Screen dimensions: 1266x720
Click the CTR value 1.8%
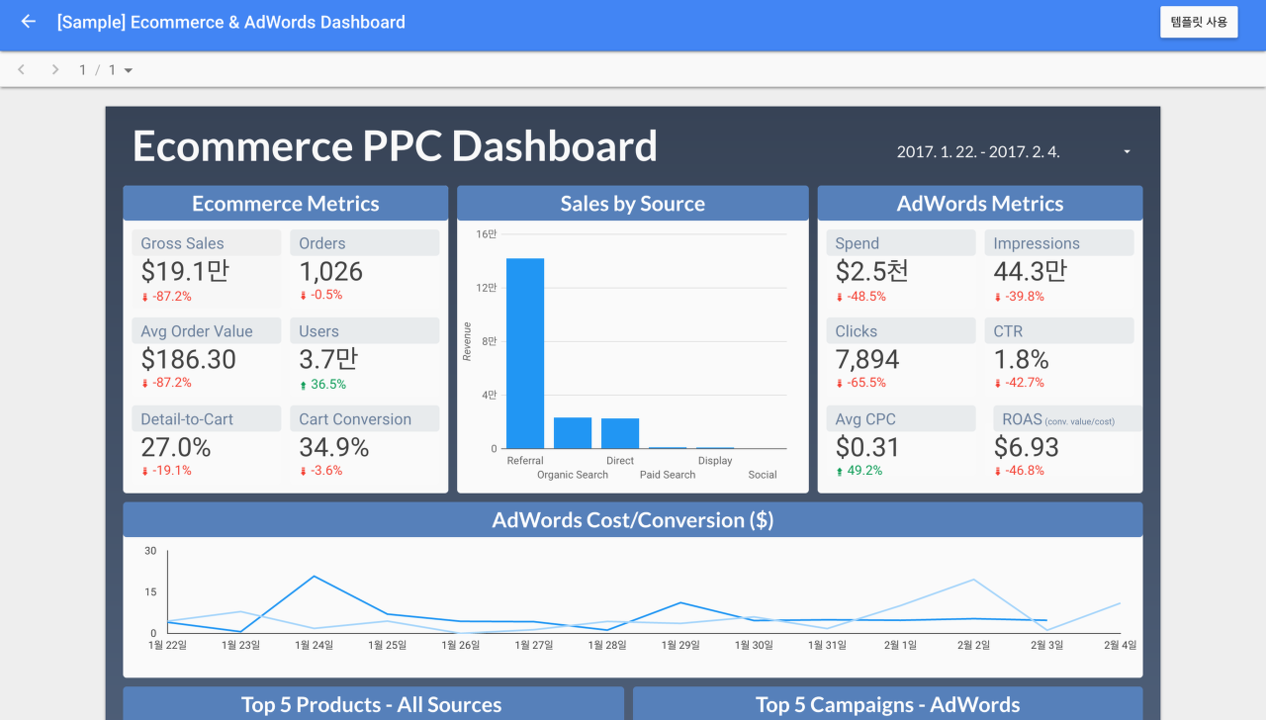tap(1021, 359)
